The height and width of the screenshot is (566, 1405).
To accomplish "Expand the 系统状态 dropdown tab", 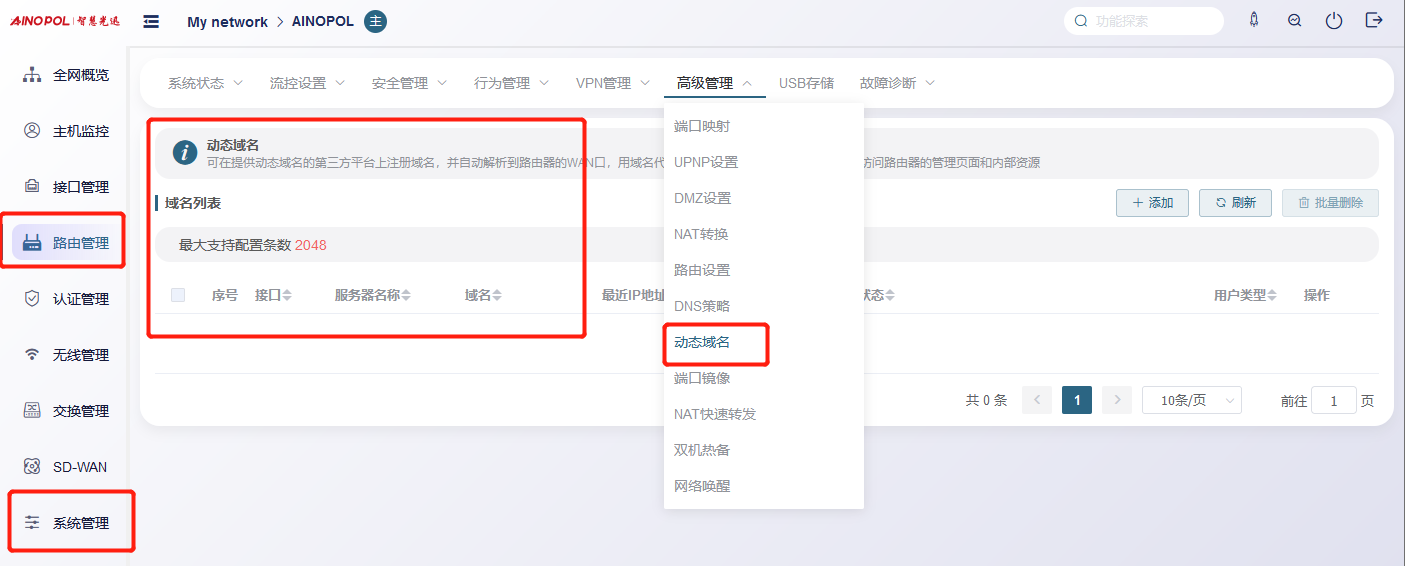I will click(206, 83).
